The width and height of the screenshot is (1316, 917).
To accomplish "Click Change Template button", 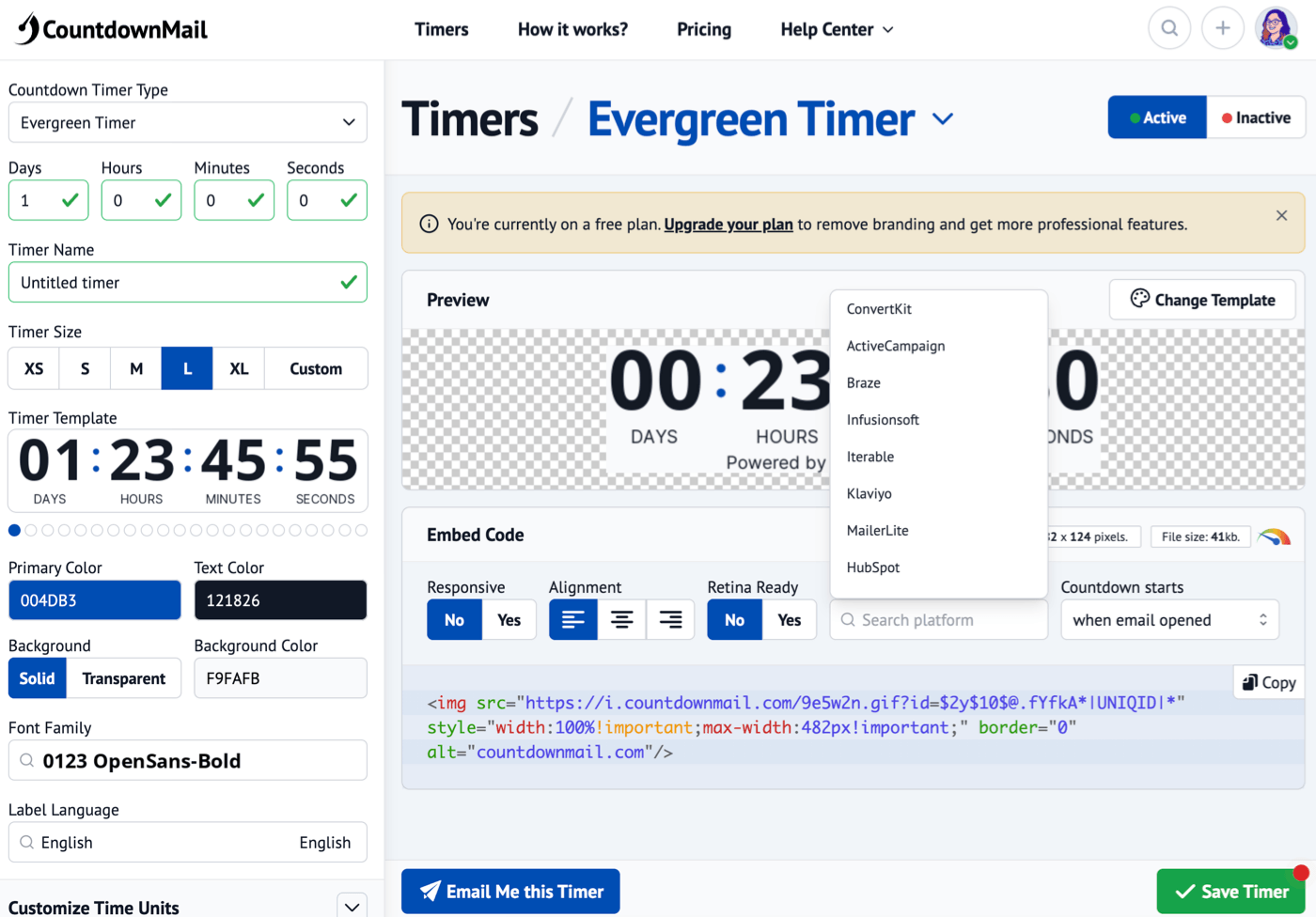I will click(1202, 300).
